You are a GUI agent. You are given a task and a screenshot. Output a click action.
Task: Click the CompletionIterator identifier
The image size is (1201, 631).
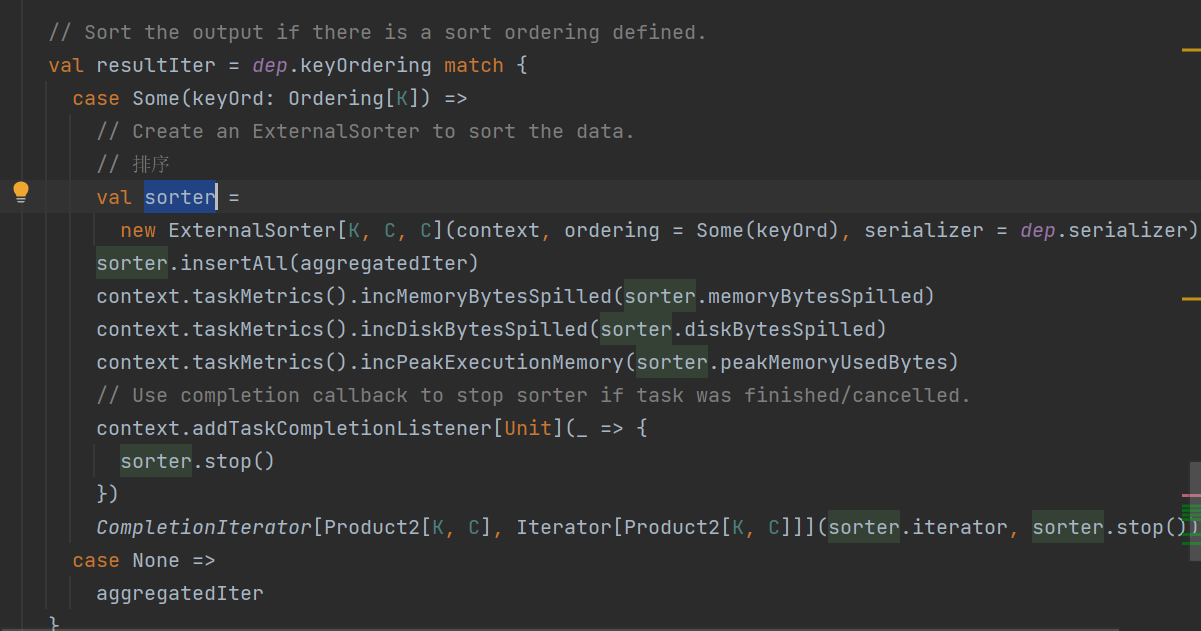204,527
